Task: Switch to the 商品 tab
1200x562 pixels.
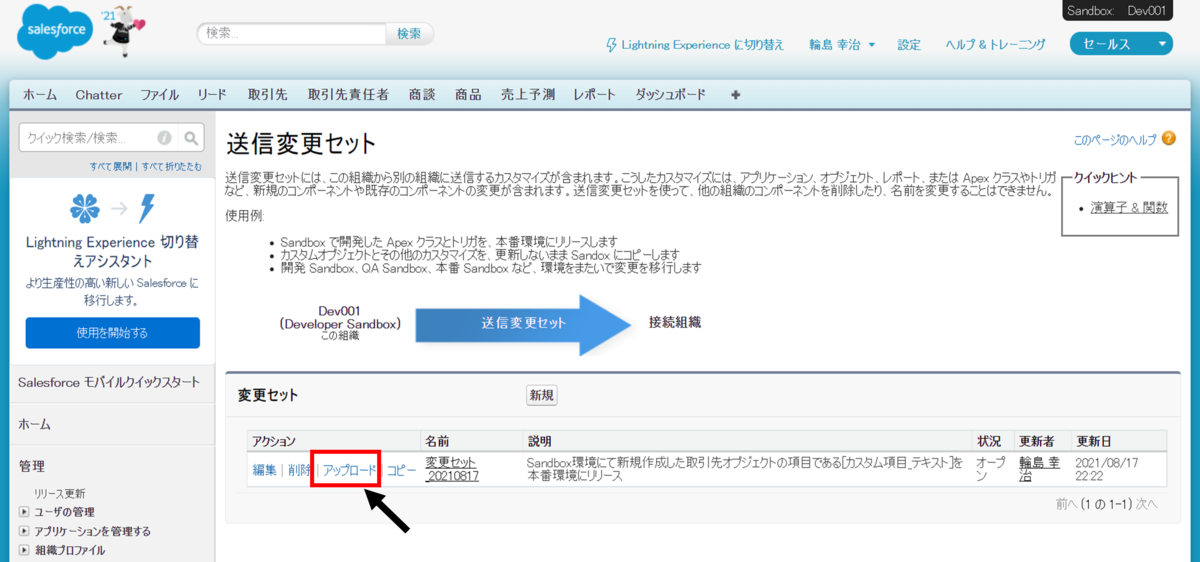Action: tap(468, 95)
